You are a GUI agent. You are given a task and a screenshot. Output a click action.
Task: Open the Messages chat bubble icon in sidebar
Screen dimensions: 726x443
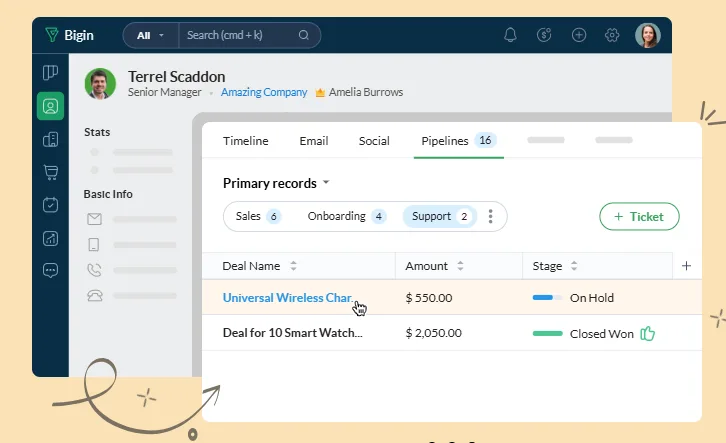click(50, 270)
